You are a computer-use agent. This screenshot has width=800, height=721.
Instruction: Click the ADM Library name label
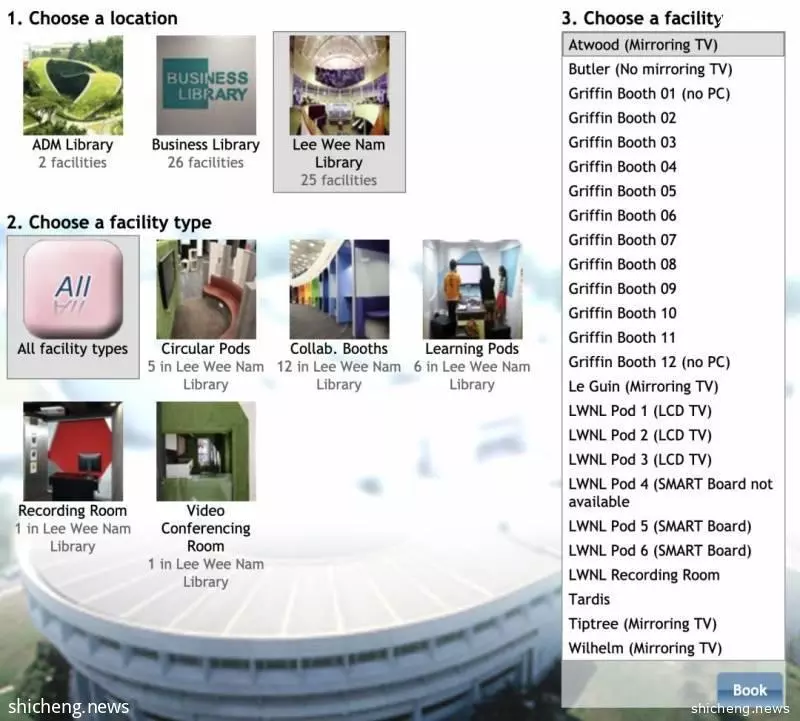click(x=73, y=145)
